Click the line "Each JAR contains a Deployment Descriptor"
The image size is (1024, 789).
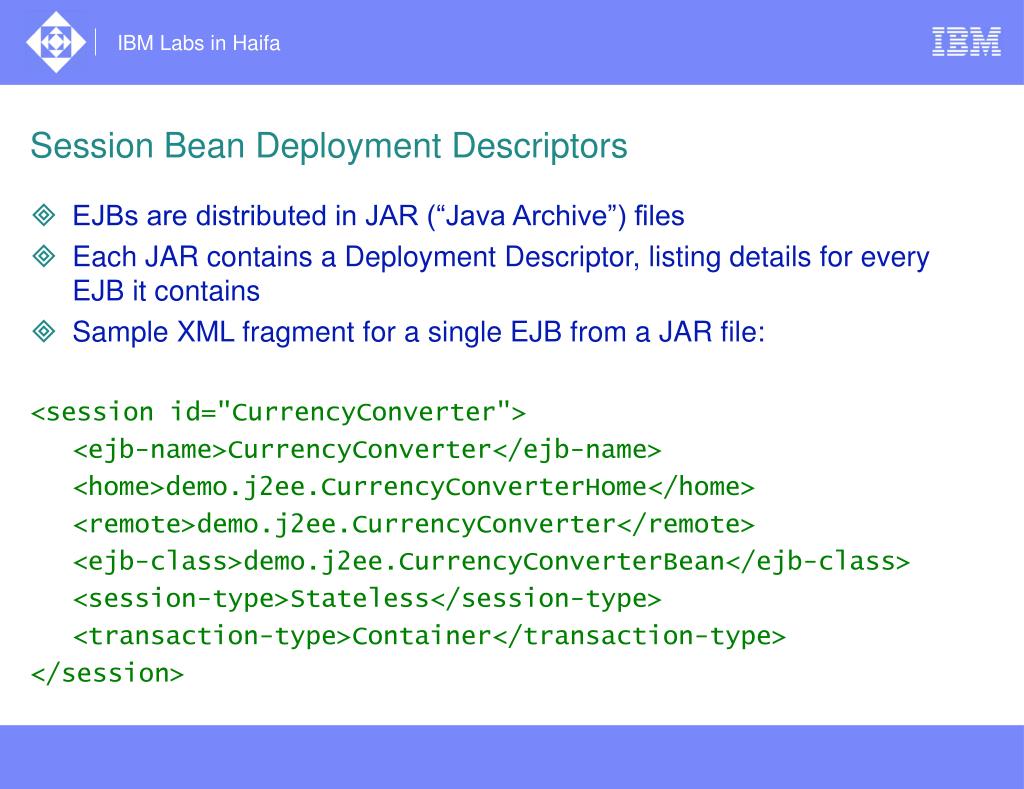point(501,257)
